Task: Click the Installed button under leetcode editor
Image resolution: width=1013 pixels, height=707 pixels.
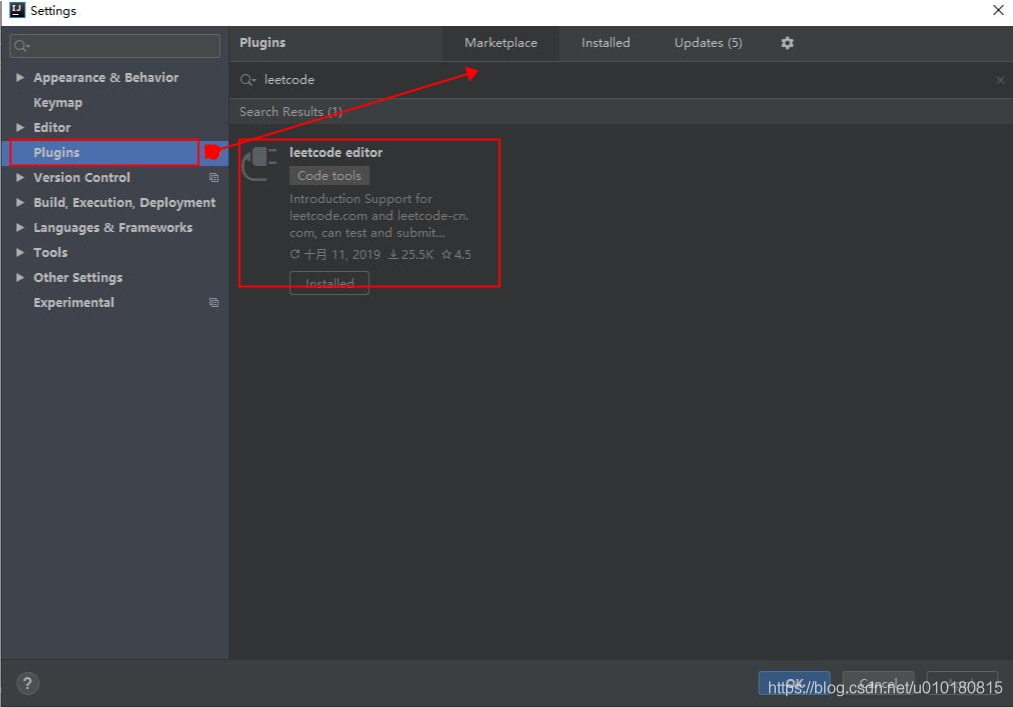Action: pyautogui.click(x=329, y=283)
